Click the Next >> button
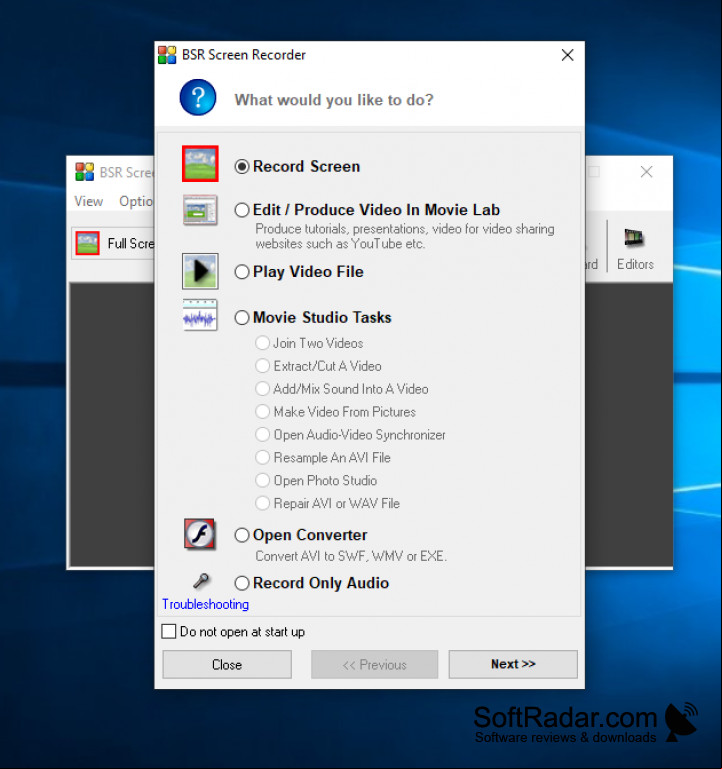The height and width of the screenshot is (769, 722). pos(513,664)
